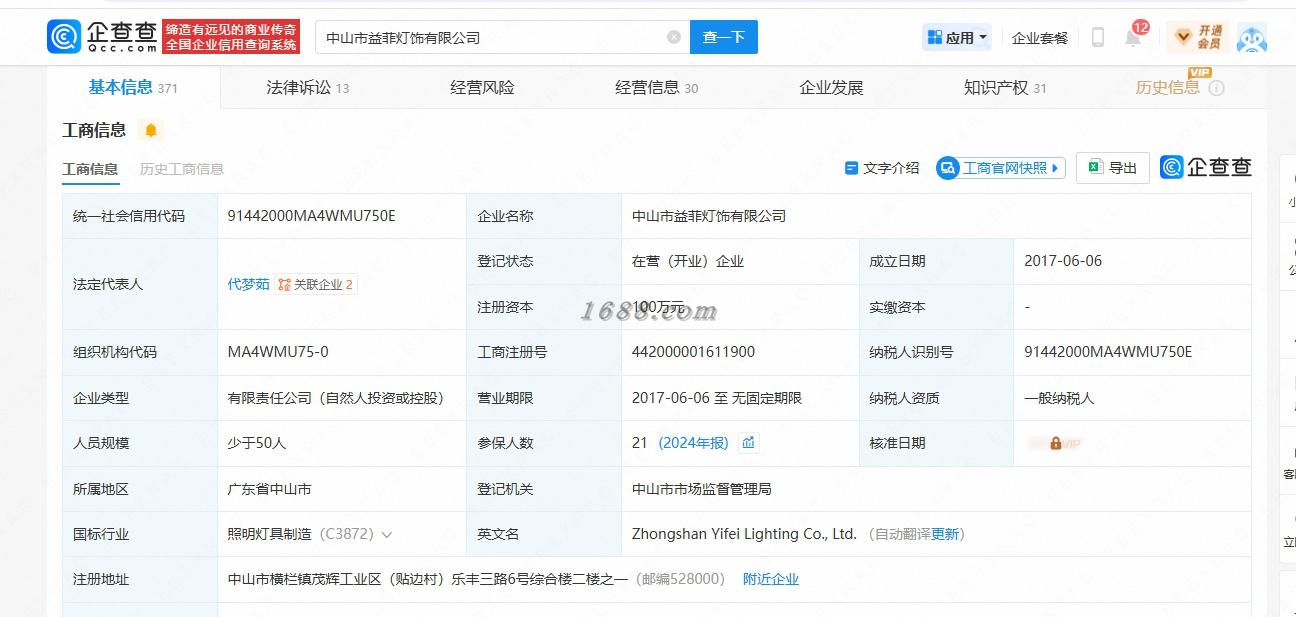Click registration number 442000001611900
The width and height of the screenshot is (1296, 617).
pyautogui.click(x=693, y=352)
